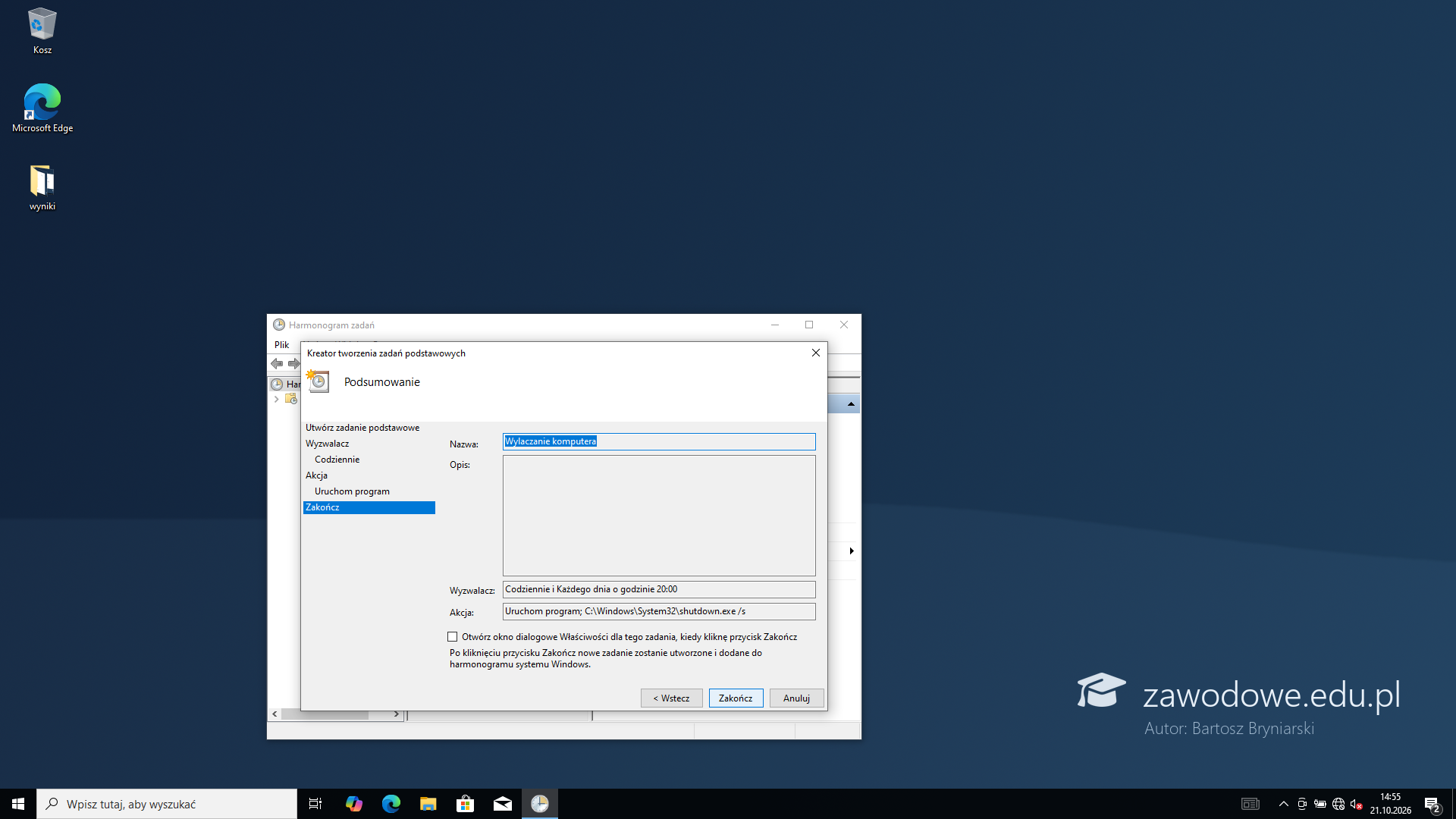Open Task View from the taskbar
1456x819 pixels.
coord(315,804)
